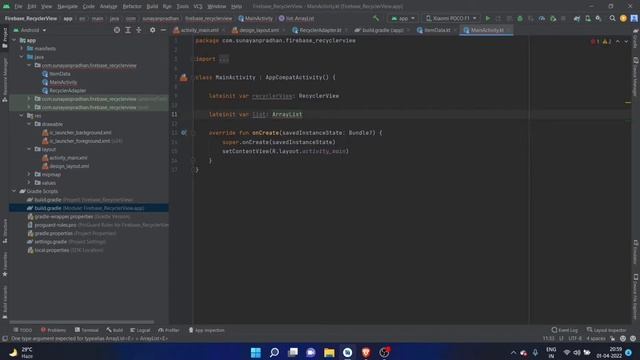Open the Navigate menu
This screenshot has width=640, height=360.
point(67,7)
